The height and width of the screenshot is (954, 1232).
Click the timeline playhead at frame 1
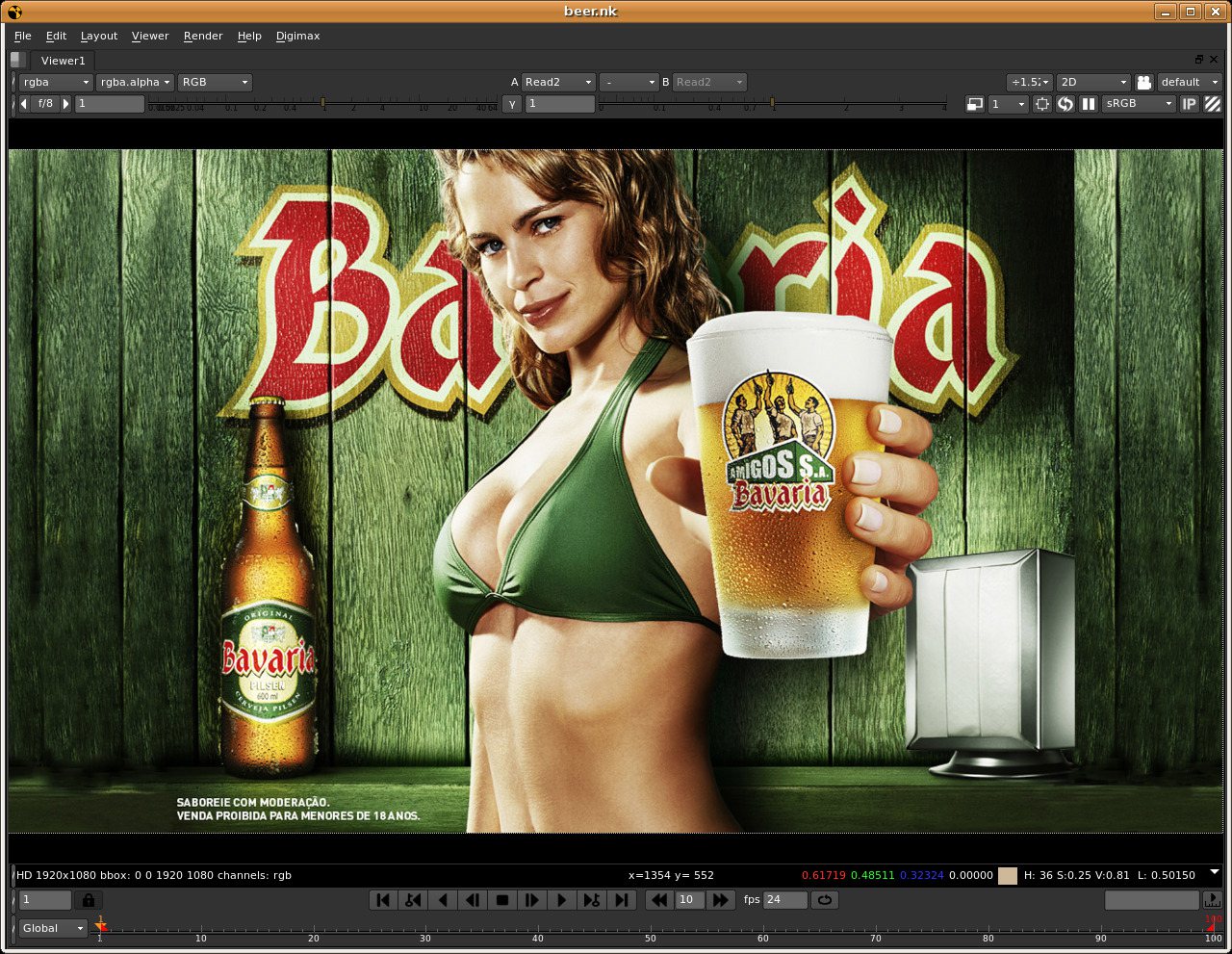[x=100, y=925]
